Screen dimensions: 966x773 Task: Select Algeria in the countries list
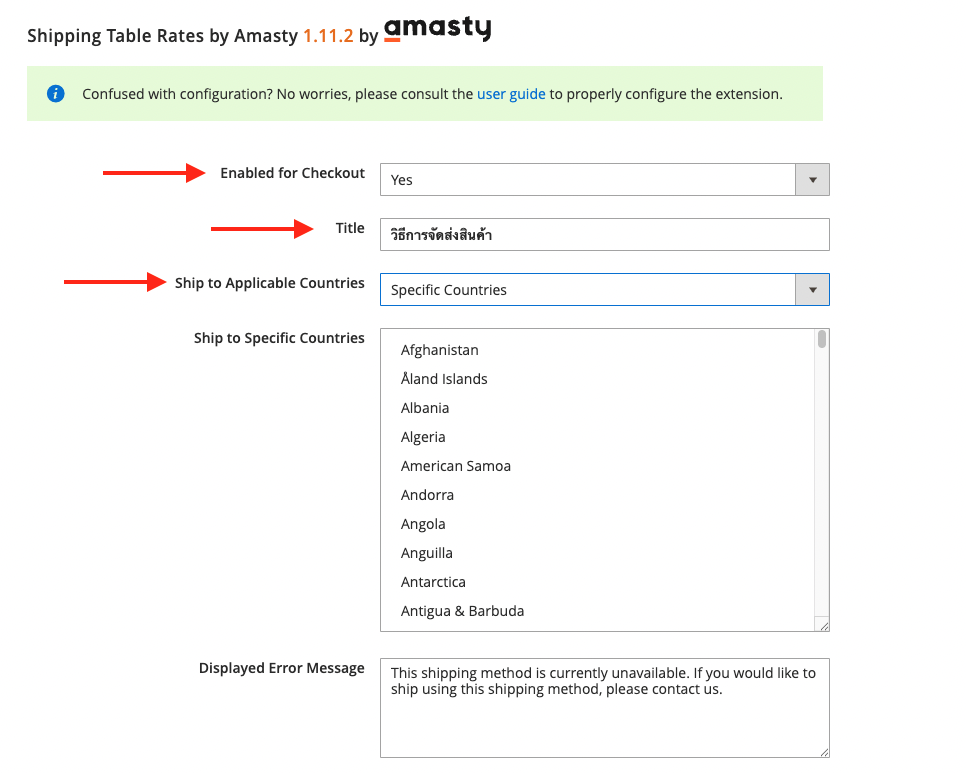pos(423,437)
